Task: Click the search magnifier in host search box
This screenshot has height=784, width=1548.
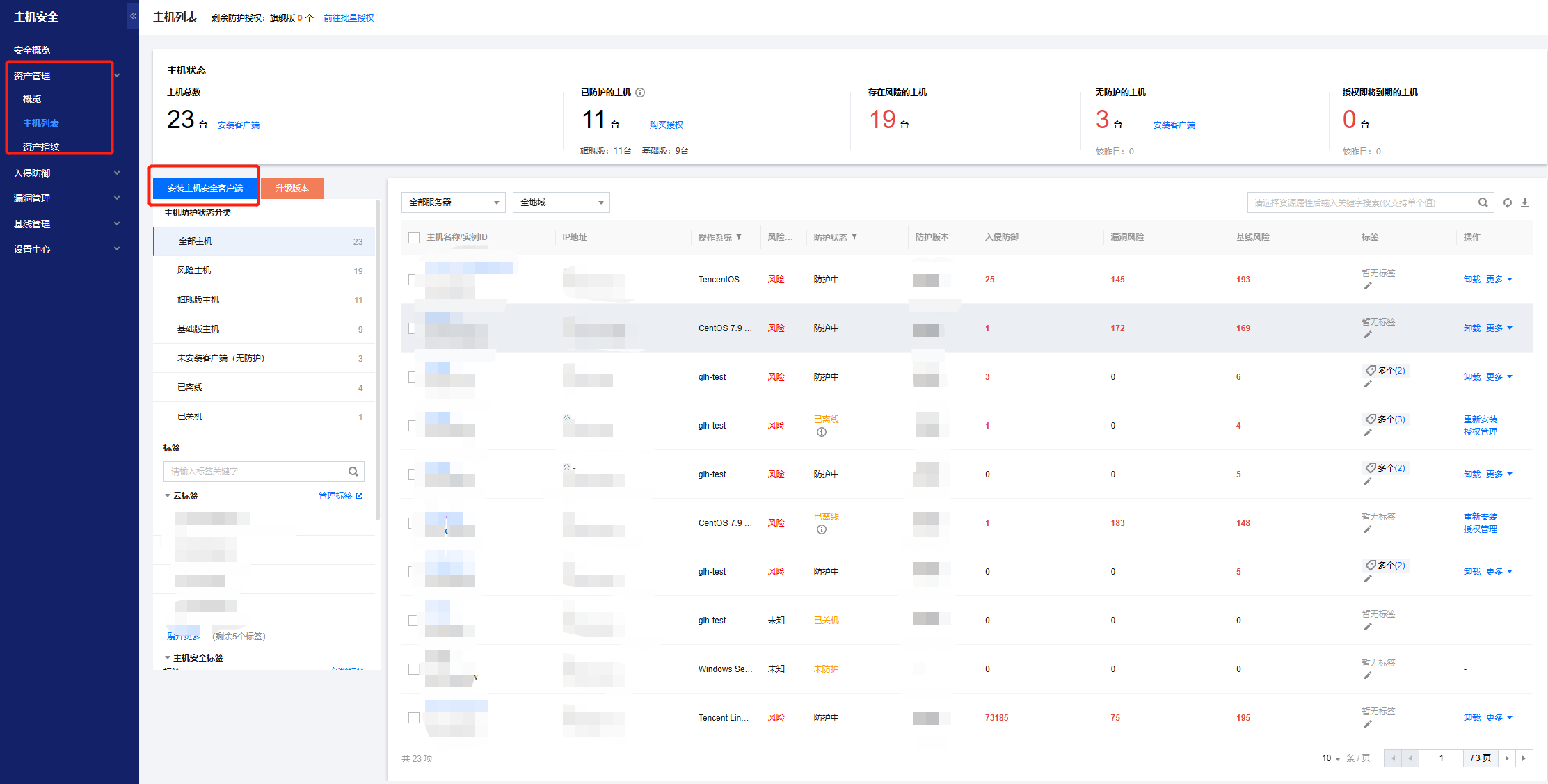Action: [x=1483, y=202]
